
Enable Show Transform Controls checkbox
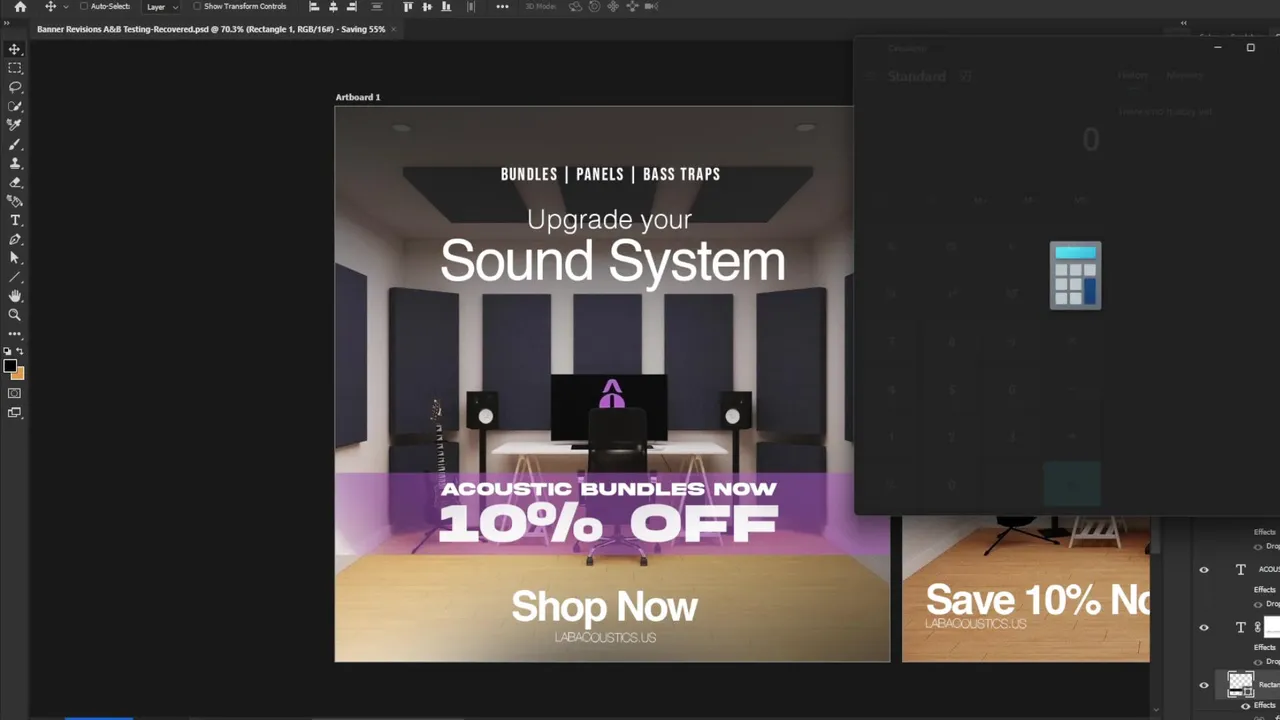(x=197, y=6)
